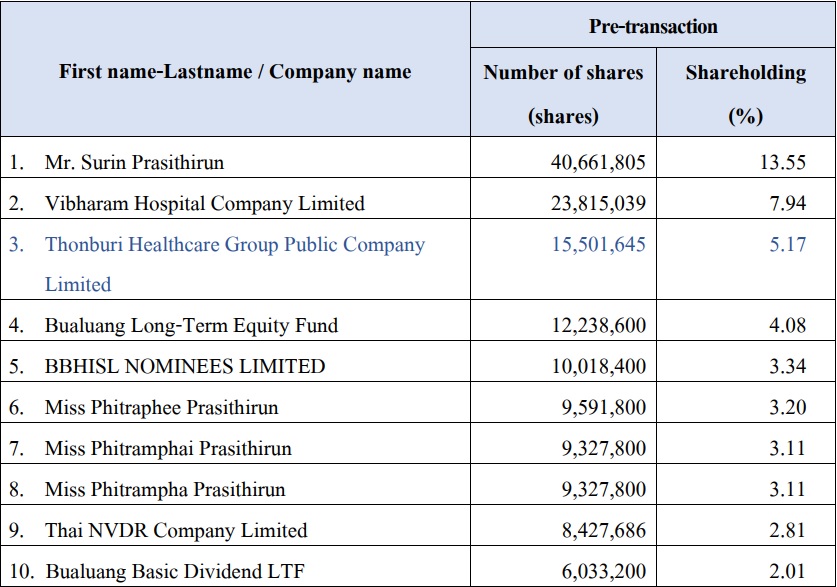The height and width of the screenshot is (587, 837).
Task: Click the Pre-transaction header cell
Action: pos(653,26)
